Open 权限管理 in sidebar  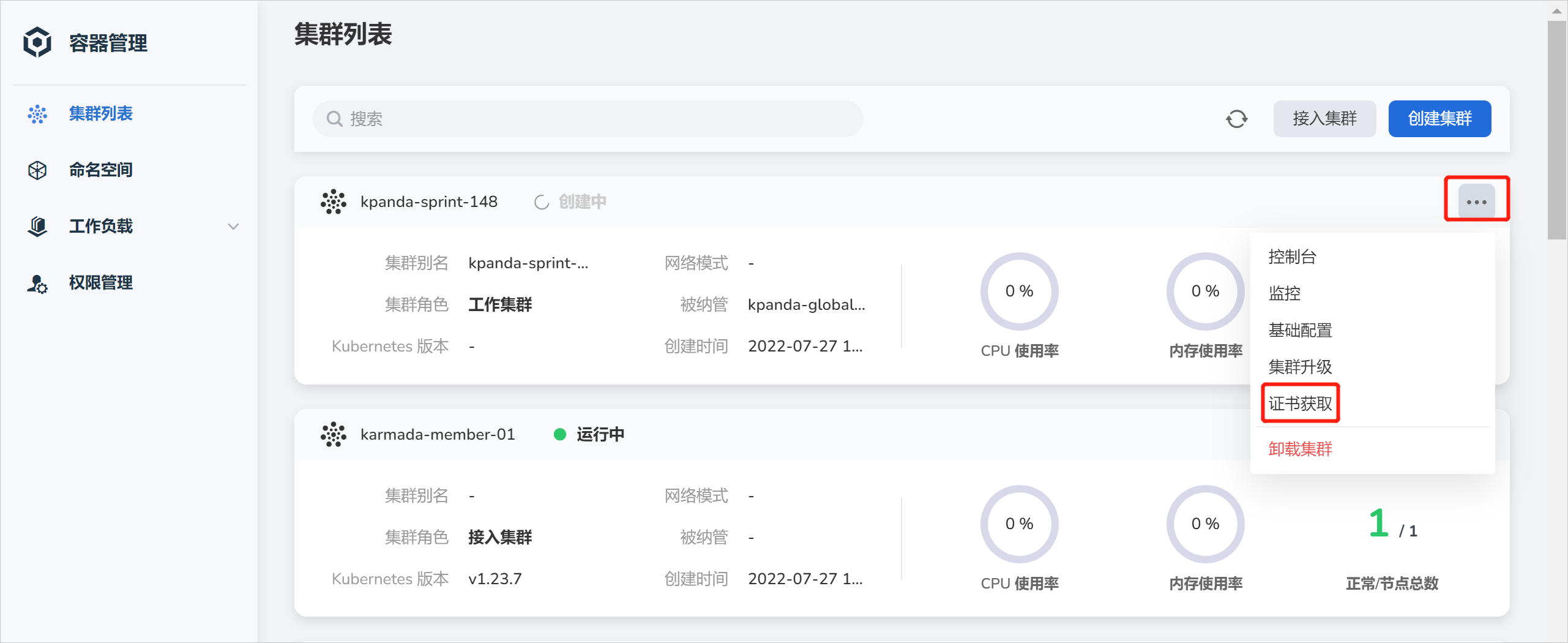click(x=101, y=283)
